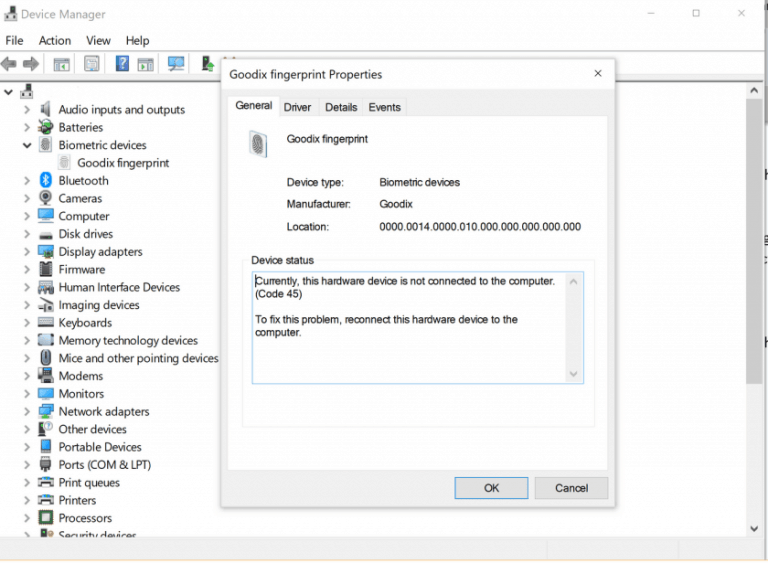Select the Audio inputs and outputs speaker icon
The width and height of the screenshot is (768, 563).
coord(46,109)
